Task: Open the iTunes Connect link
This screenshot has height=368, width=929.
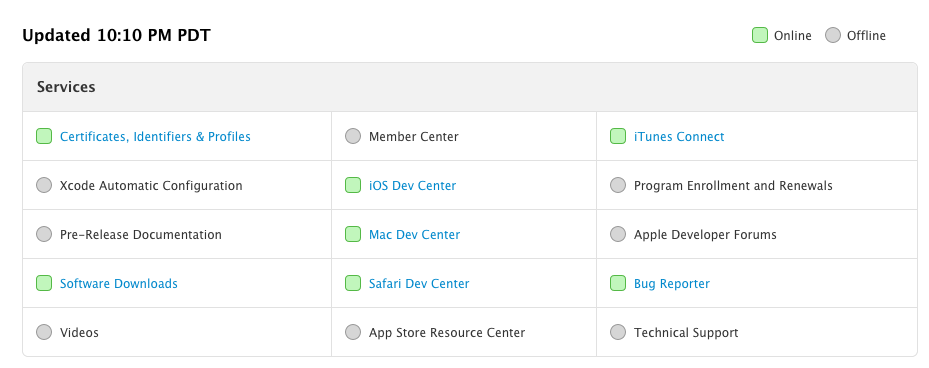Action: tap(679, 137)
